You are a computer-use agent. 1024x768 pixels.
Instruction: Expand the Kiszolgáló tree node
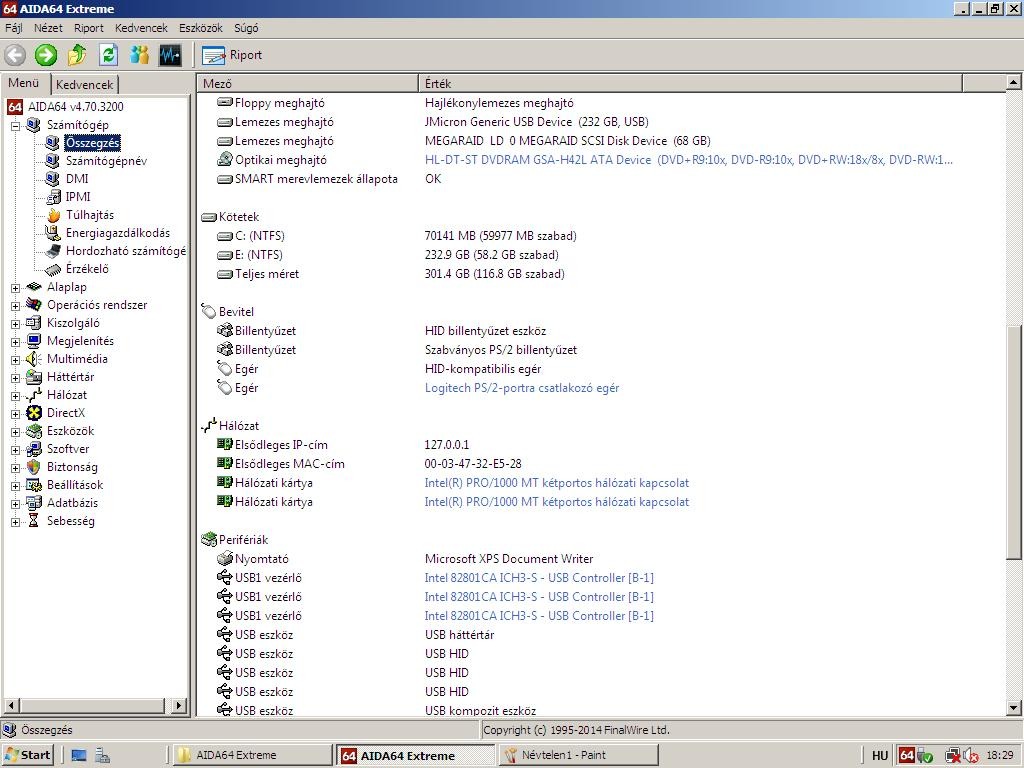pyautogui.click(x=16, y=323)
